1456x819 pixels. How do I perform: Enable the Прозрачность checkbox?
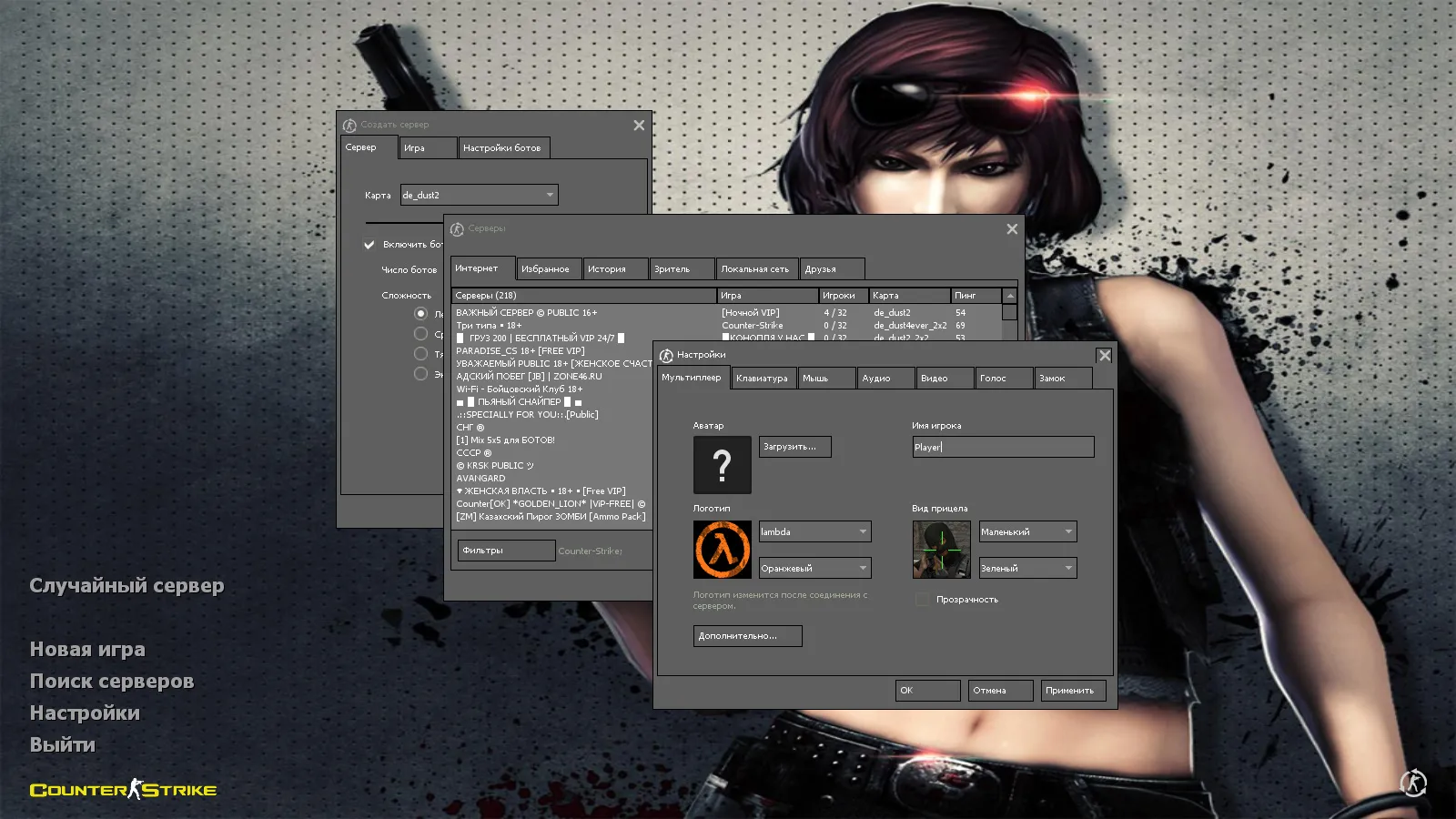(922, 600)
